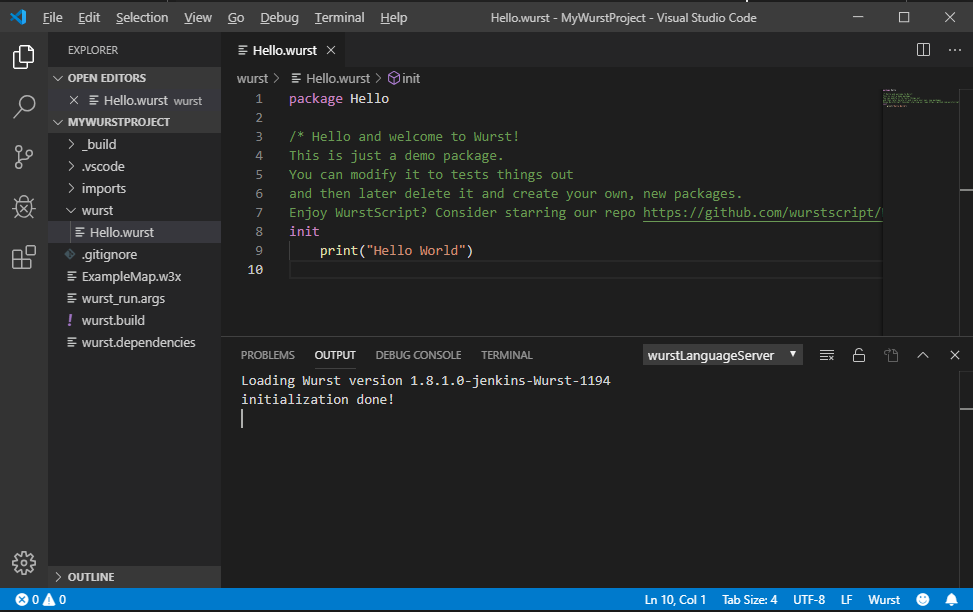Open Hello.wurst in the file tree
This screenshot has height=612, width=973.
pos(134,232)
